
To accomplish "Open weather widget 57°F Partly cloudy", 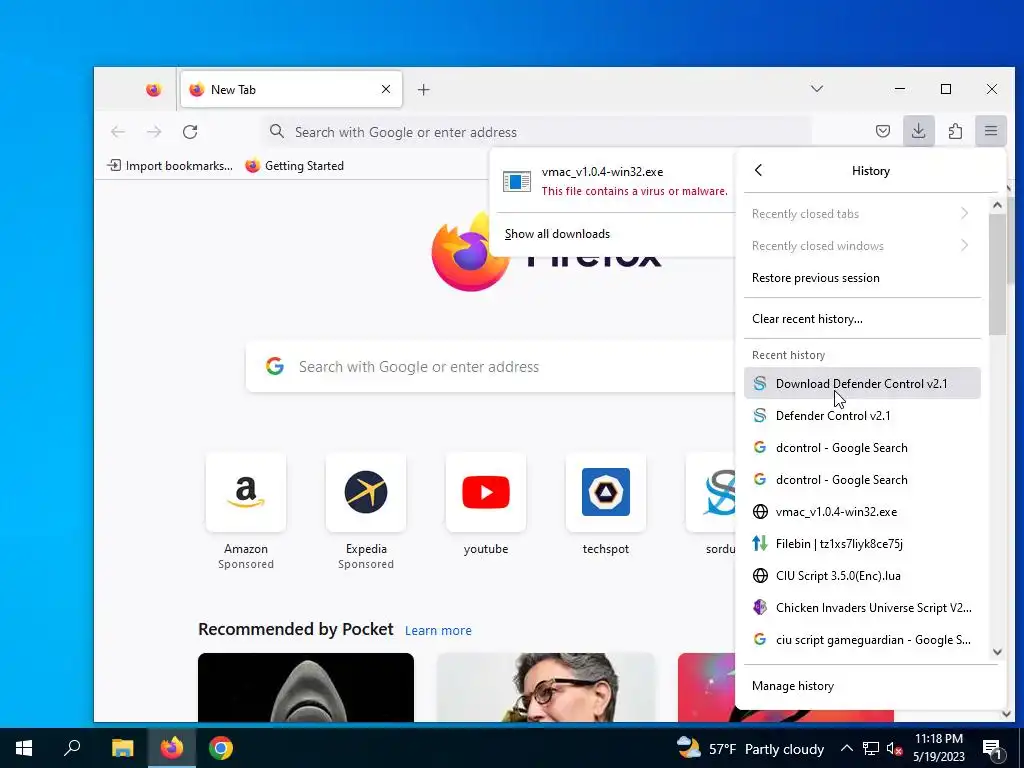I will [750, 748].
